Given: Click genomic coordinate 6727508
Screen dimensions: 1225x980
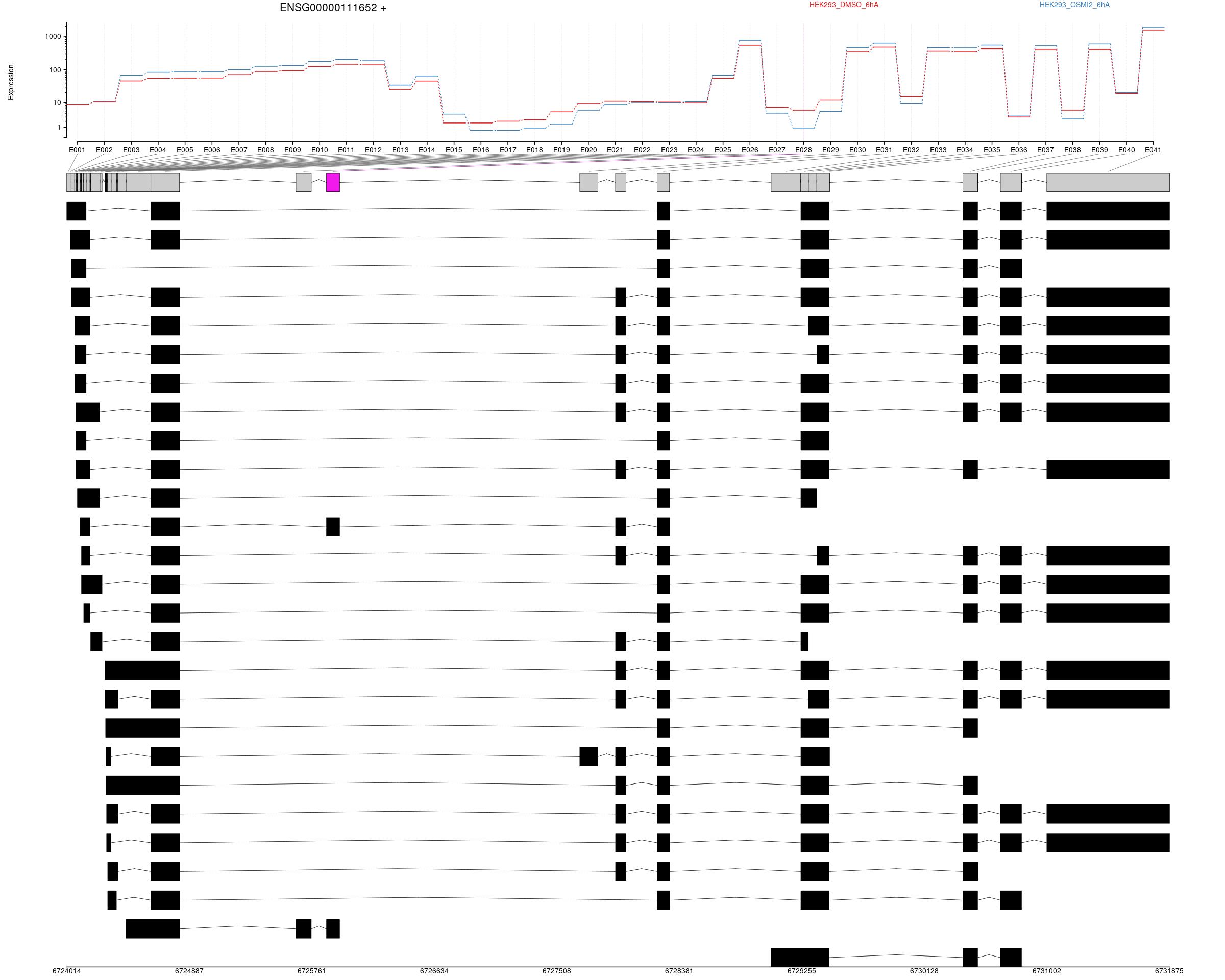Looking at the screenshot, I should [x=557, y=971].
